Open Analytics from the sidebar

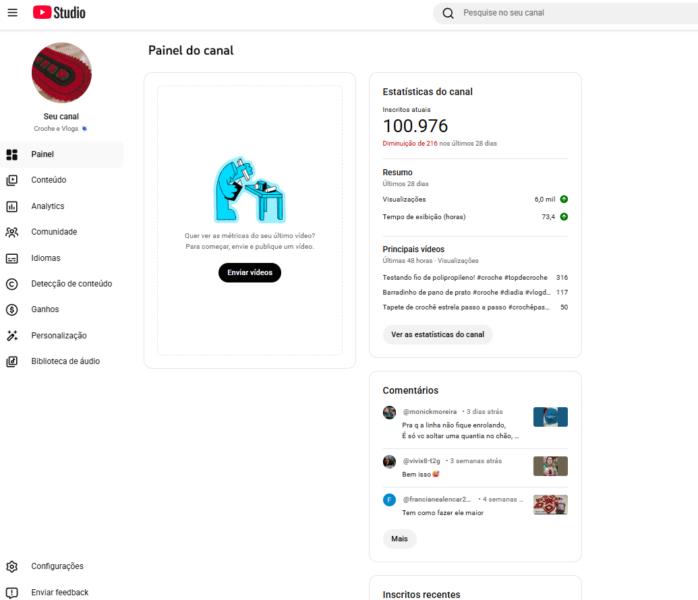coord(62,206)
